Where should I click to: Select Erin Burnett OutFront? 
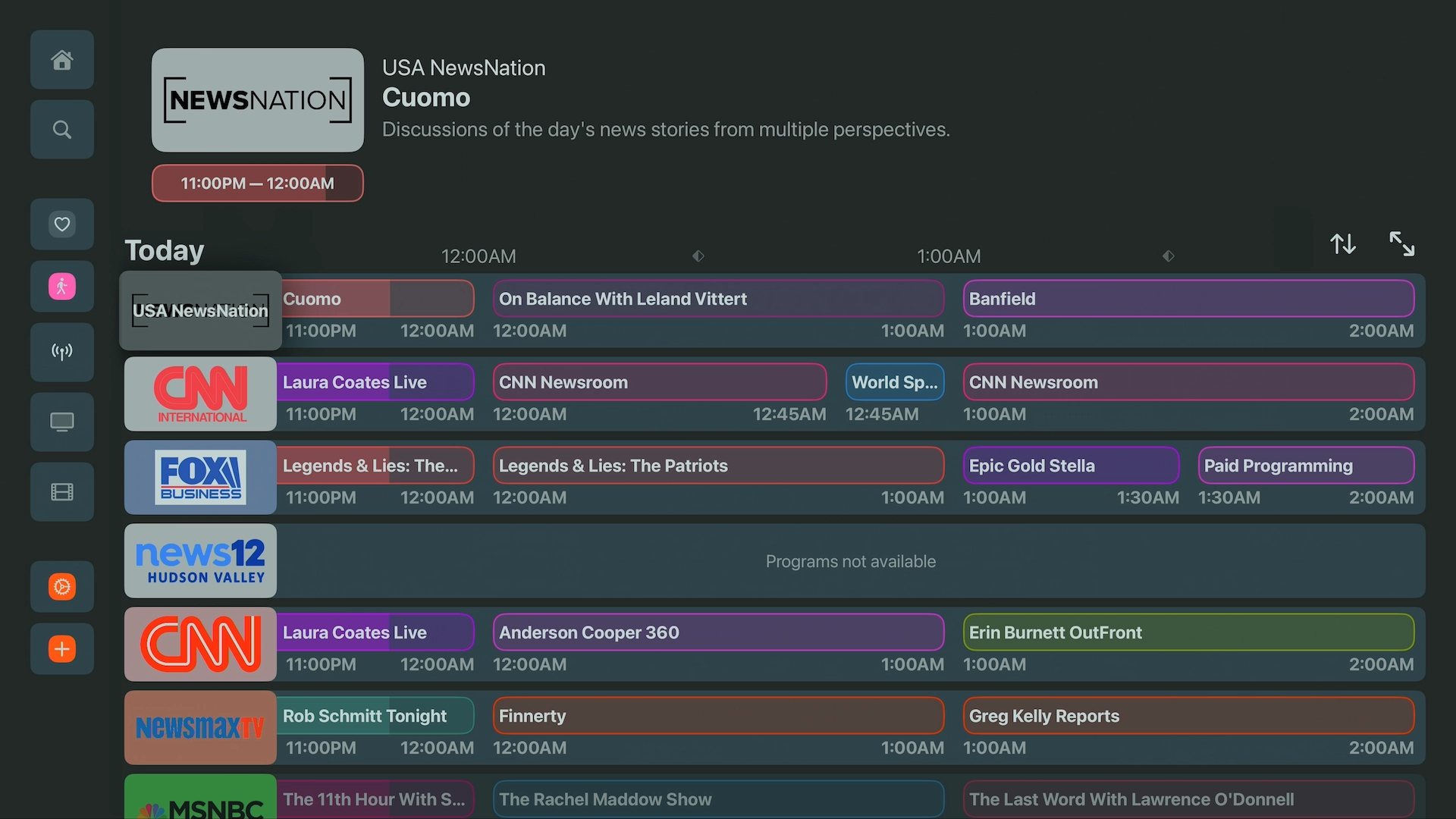tap(1189, 632)
